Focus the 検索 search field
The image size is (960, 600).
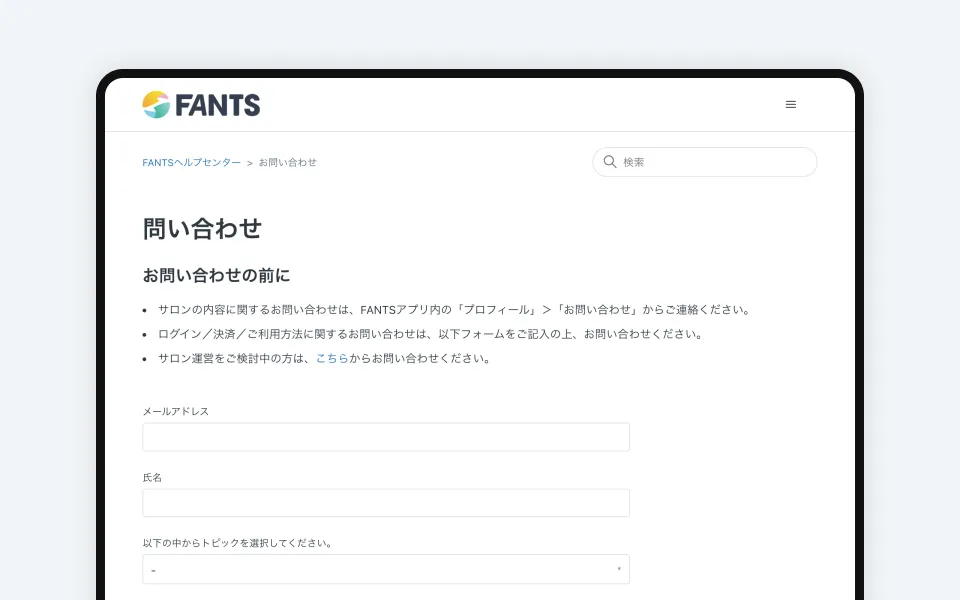[x=705, y=162]
